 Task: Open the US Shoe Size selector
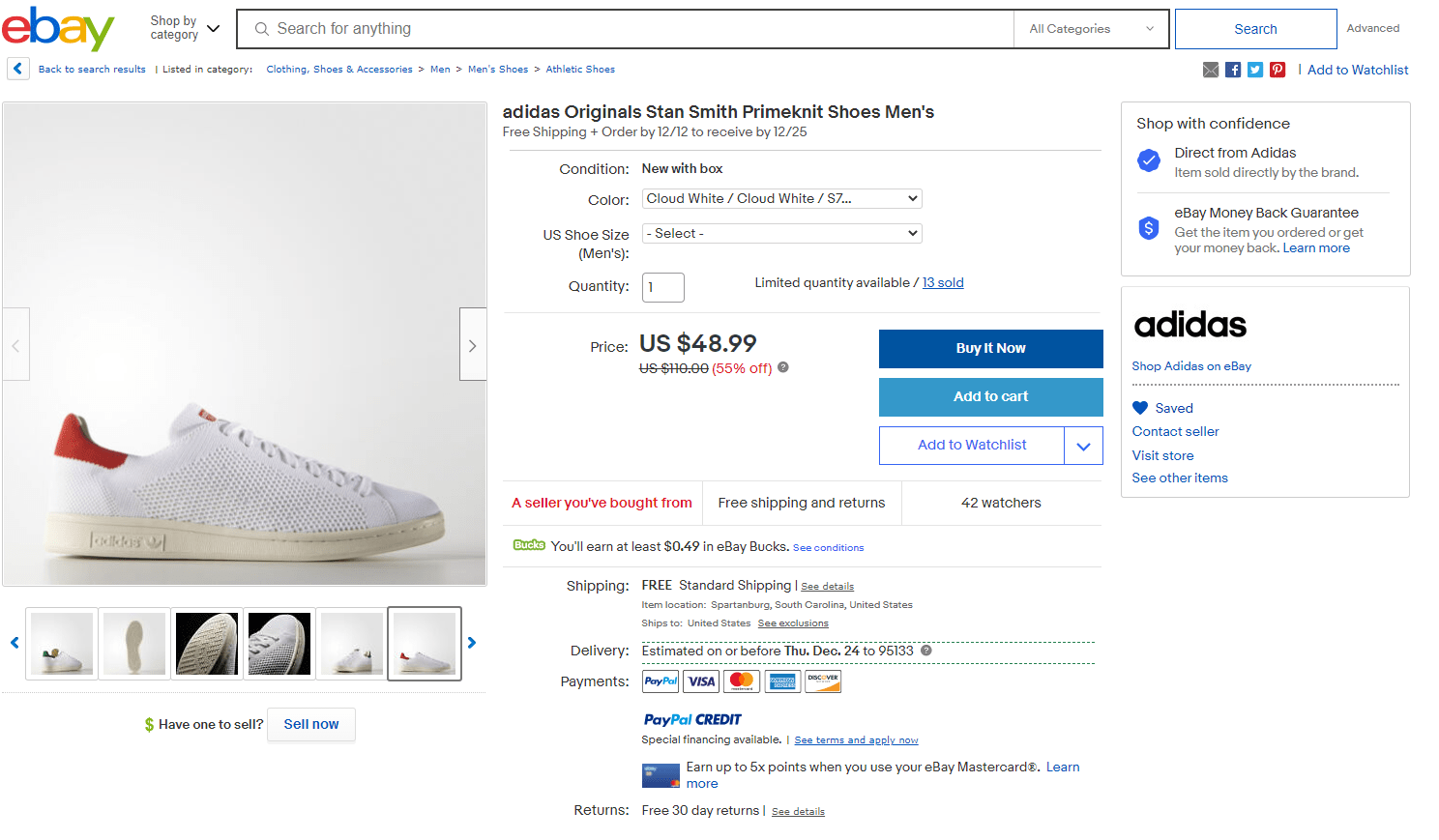coord(781,233)
